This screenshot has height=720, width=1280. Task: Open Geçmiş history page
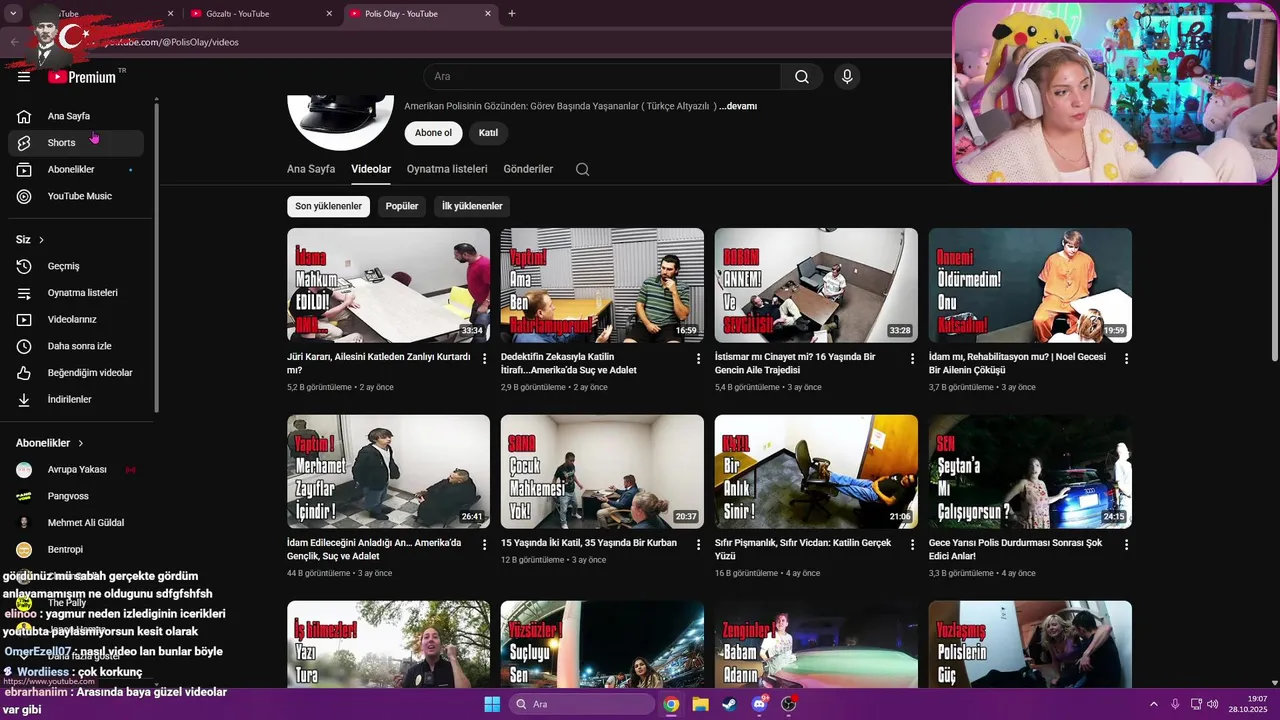(76, 266)
